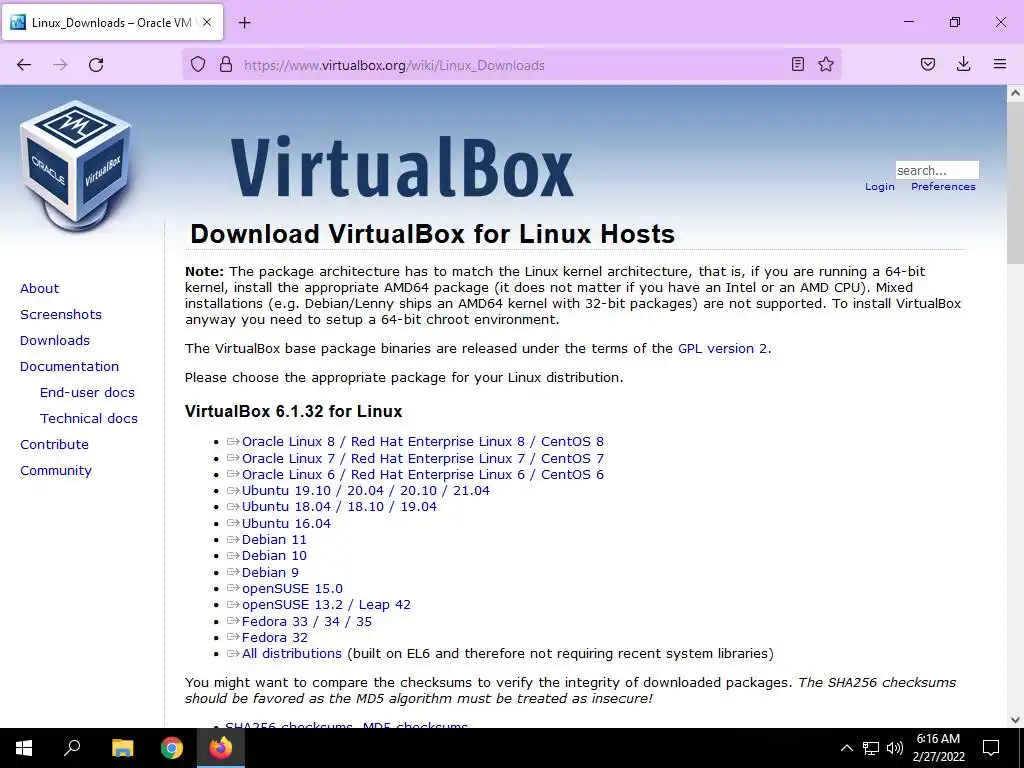Download the Debian 11 package
The image size is (1024, 768).
[274, 540]
